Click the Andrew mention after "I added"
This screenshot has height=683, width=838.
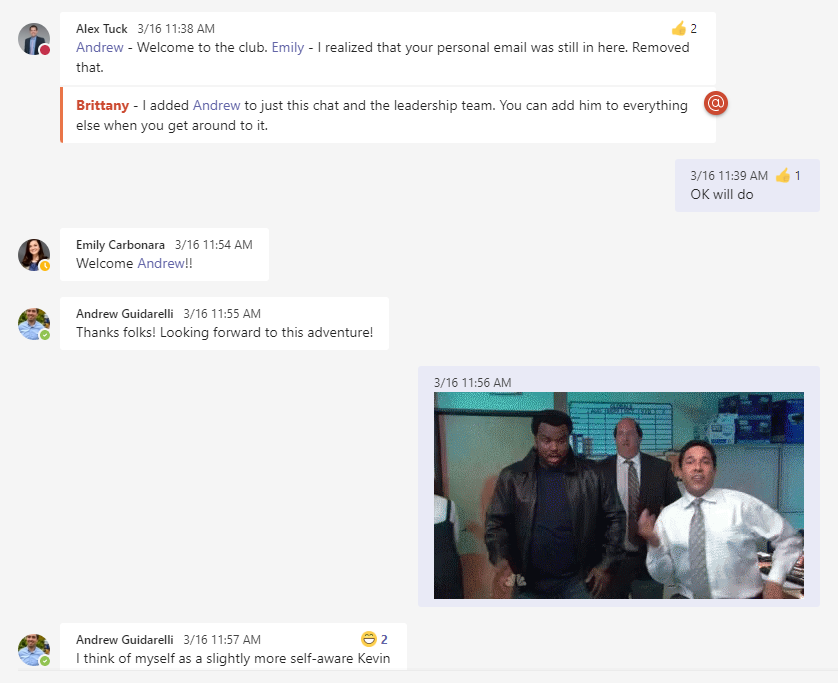point(216,105)
